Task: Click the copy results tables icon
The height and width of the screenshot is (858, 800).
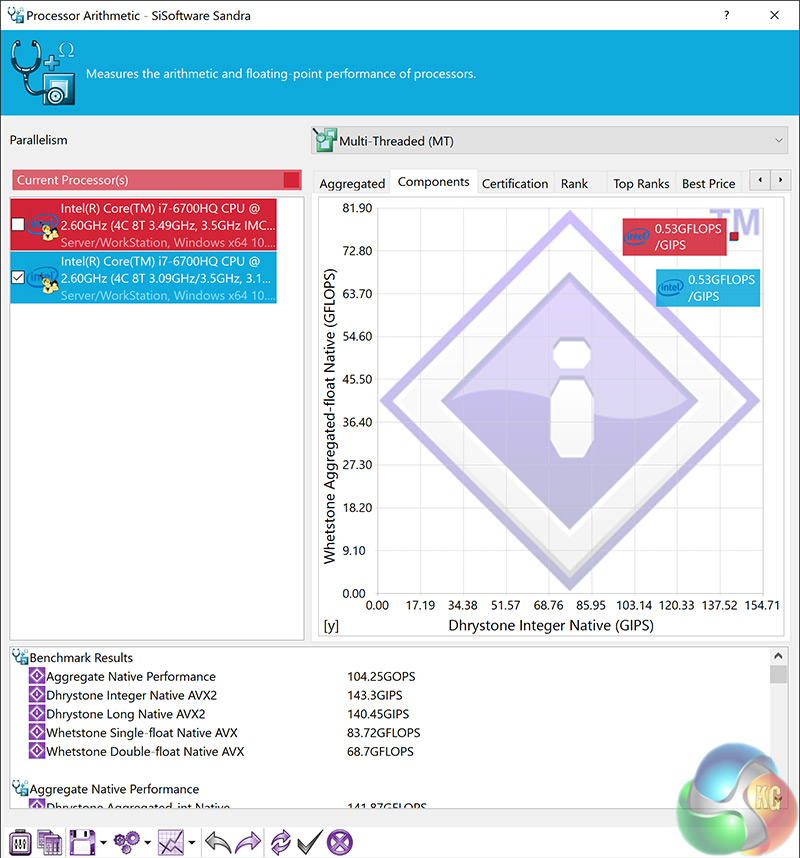Action: tap(50, 842)
